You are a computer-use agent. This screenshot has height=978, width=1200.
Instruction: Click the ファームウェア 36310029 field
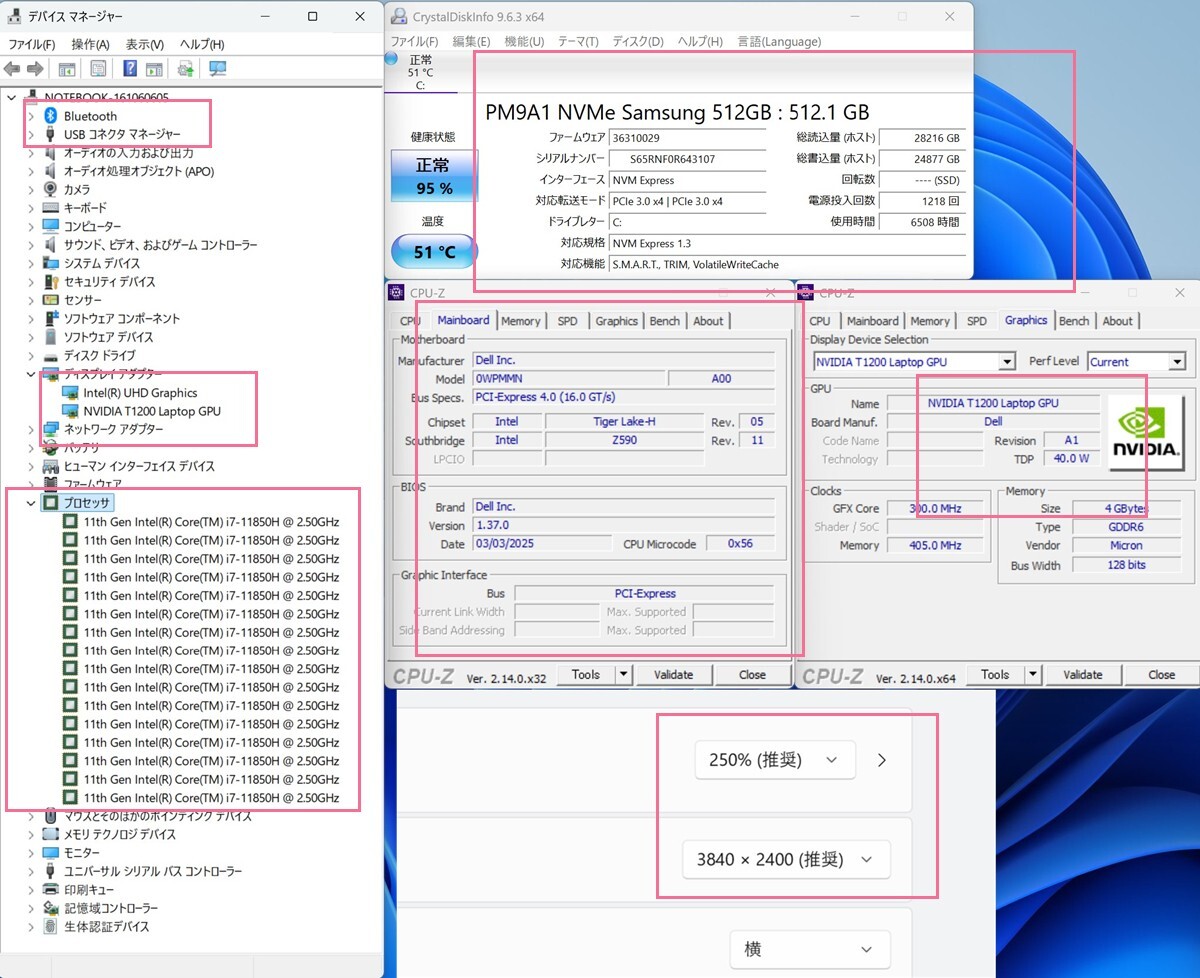(x=686, y=138)
